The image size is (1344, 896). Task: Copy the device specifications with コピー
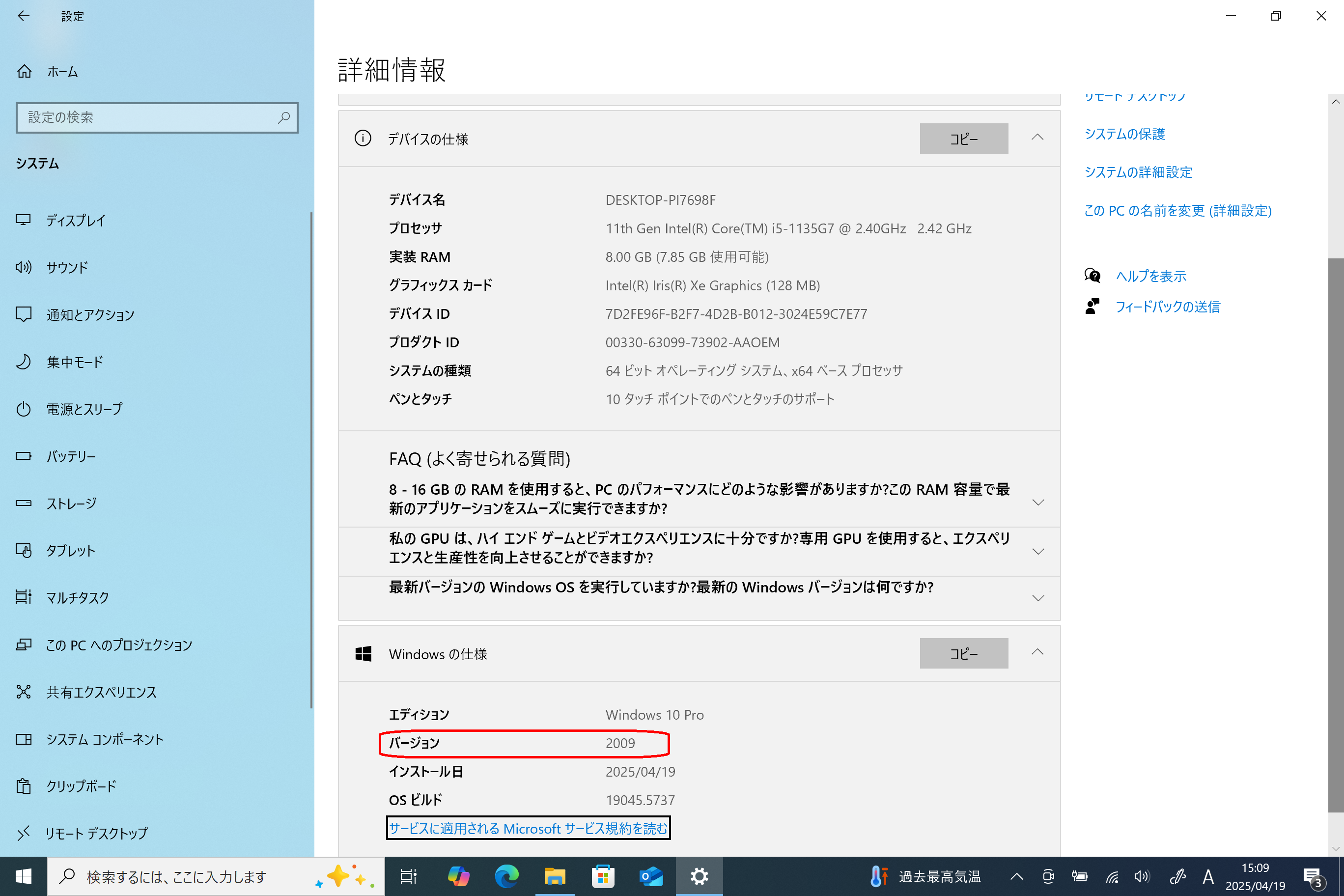pos(964,139)
